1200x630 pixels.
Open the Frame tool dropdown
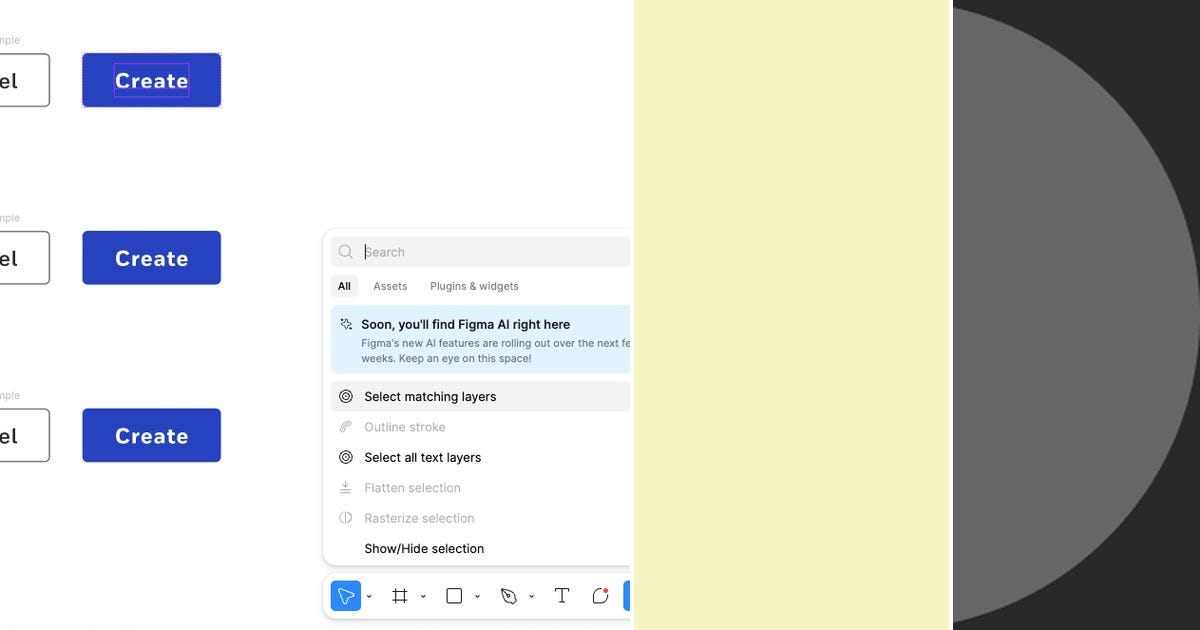click(424, 595)
